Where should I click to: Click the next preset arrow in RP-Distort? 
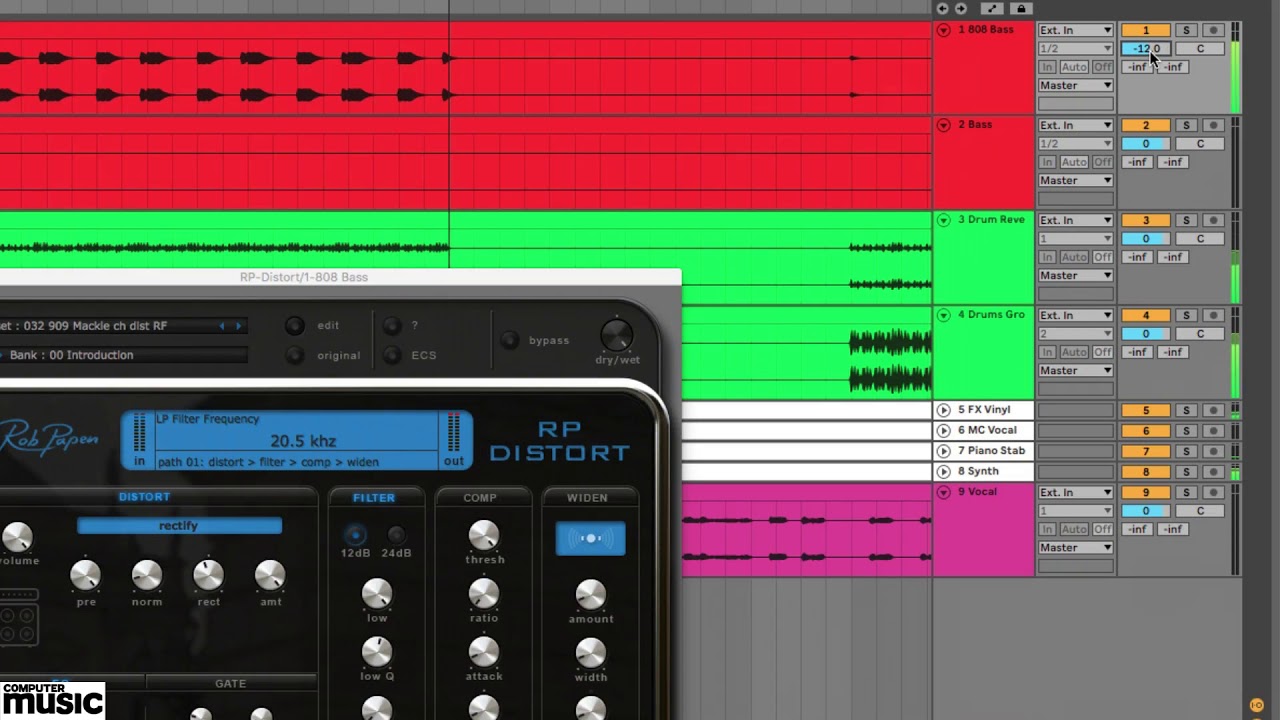pyautogui.click(x=238, y=326)
